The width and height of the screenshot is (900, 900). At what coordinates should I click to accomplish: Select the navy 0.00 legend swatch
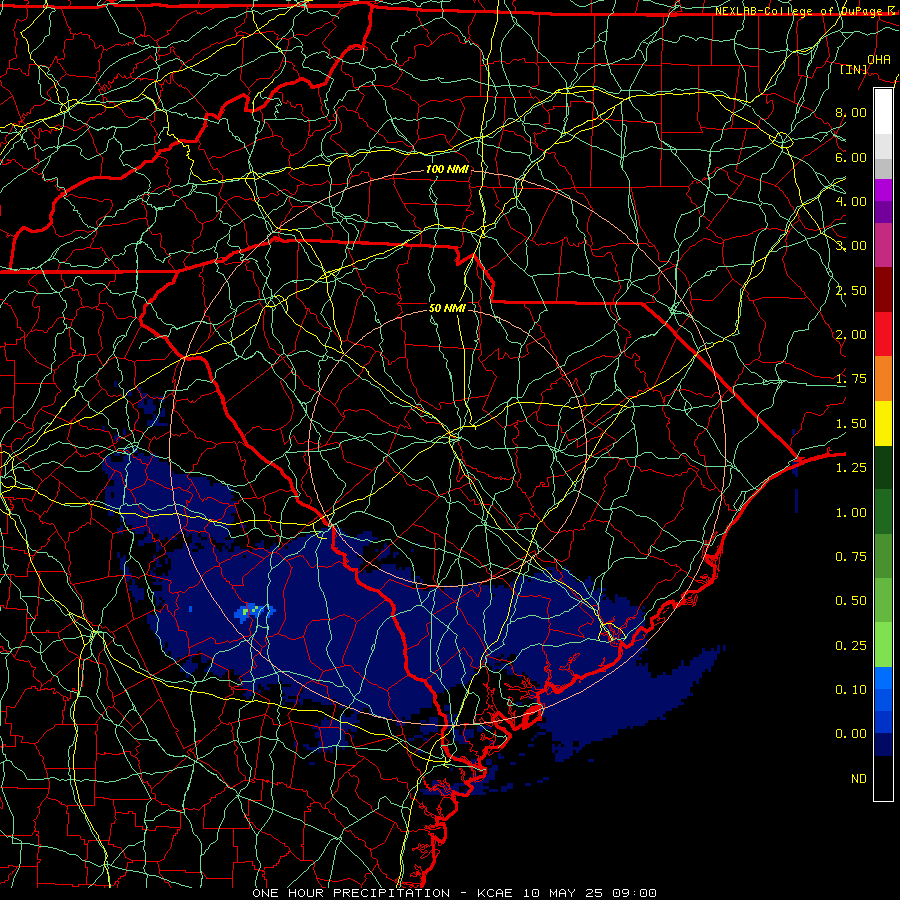click(883, 744)
